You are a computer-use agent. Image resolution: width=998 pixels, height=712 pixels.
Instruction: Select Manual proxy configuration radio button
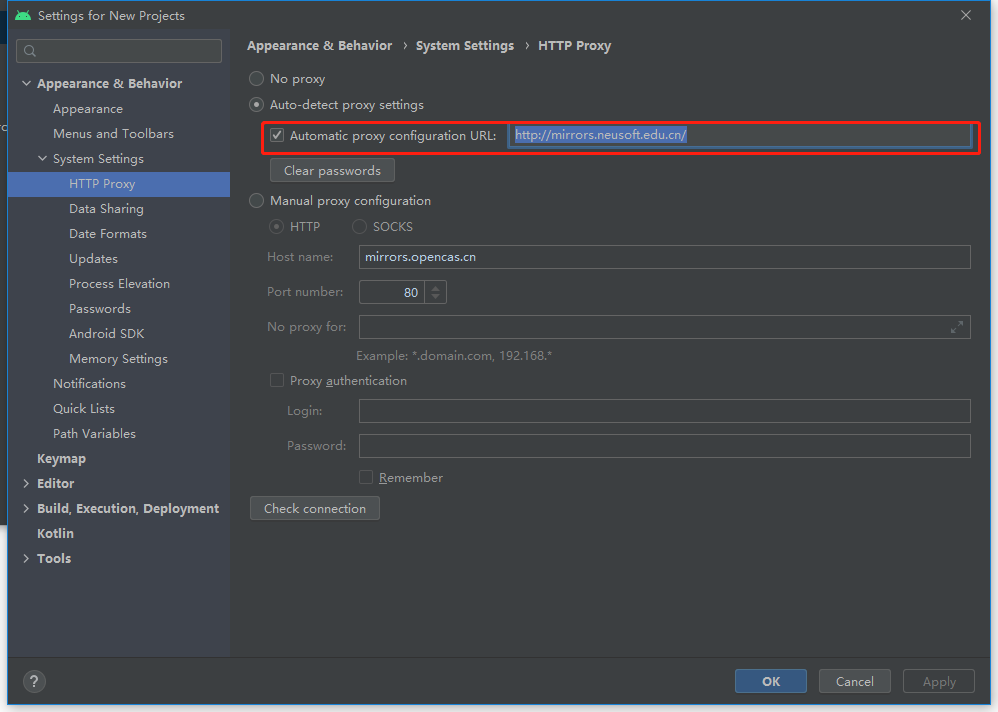pos(257,201)
